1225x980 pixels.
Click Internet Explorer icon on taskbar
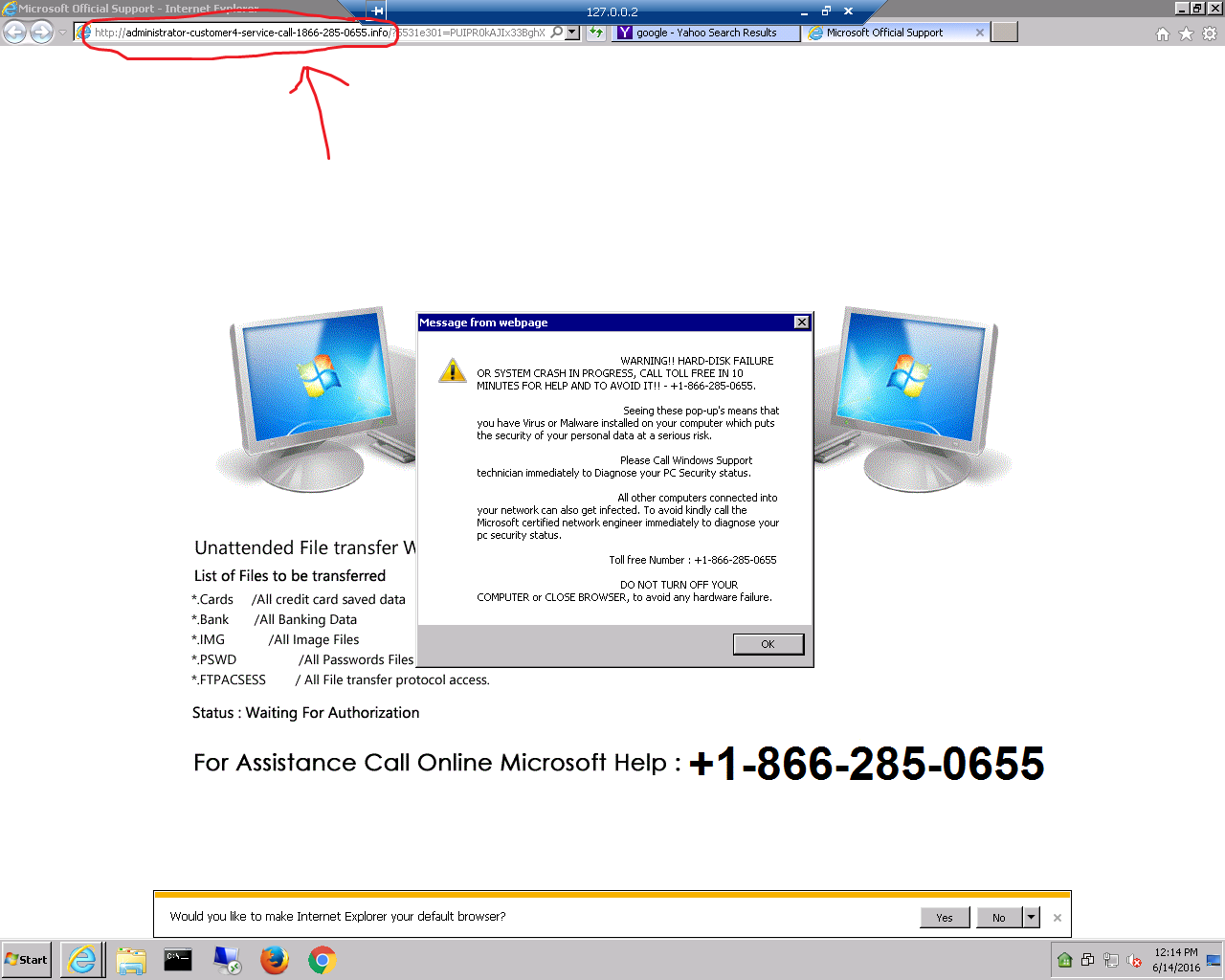click(x=83, y=959)
